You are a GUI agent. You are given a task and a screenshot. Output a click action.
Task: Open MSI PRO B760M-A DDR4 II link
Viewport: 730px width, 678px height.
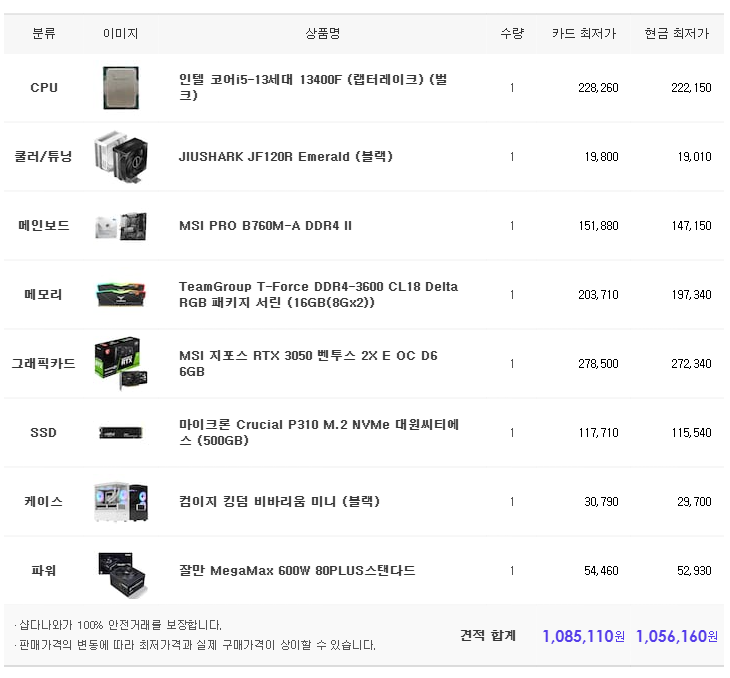pos(265,226)
